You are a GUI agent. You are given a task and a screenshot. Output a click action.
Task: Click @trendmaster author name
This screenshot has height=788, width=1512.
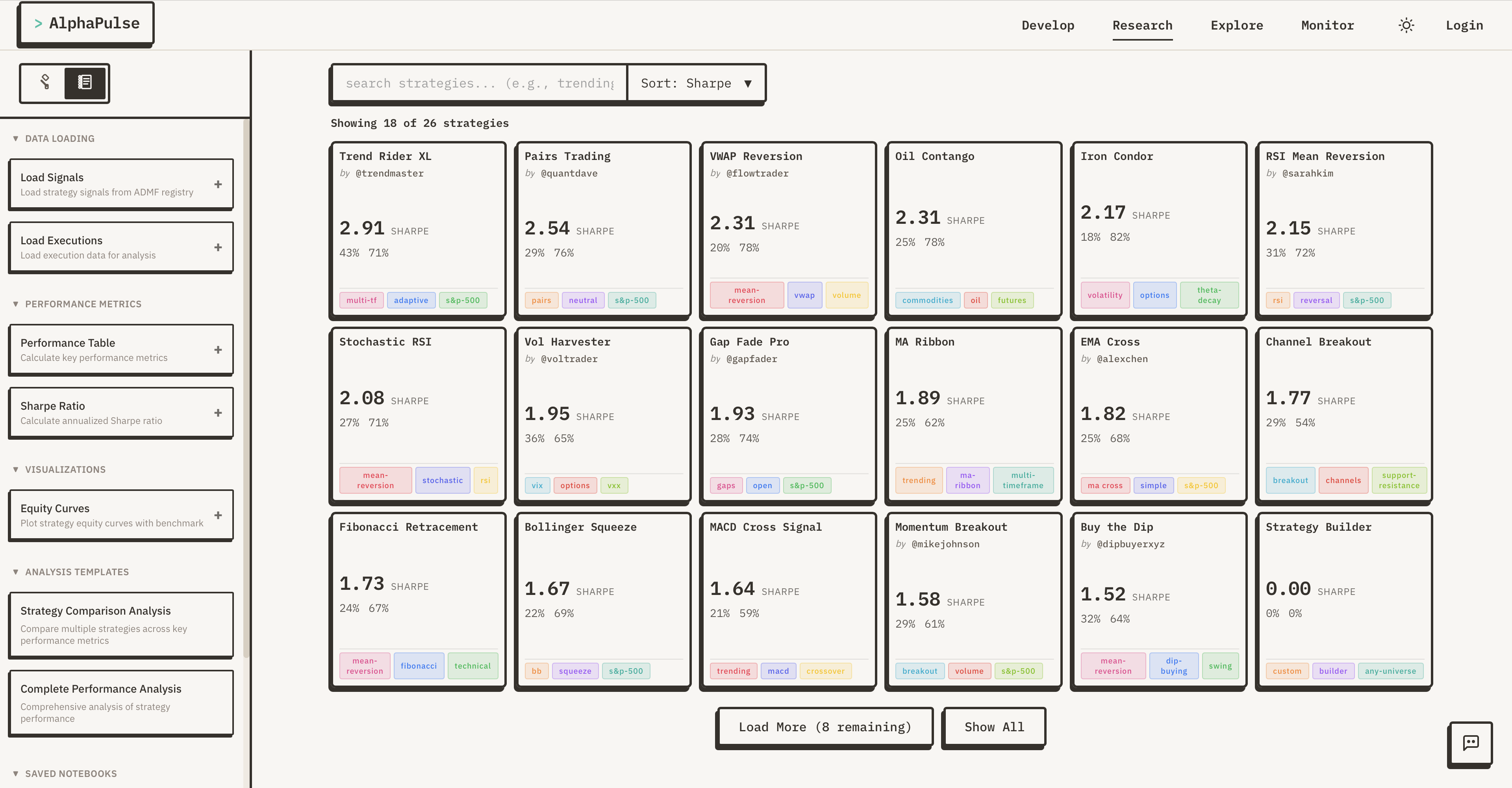[x=389, y=173]
